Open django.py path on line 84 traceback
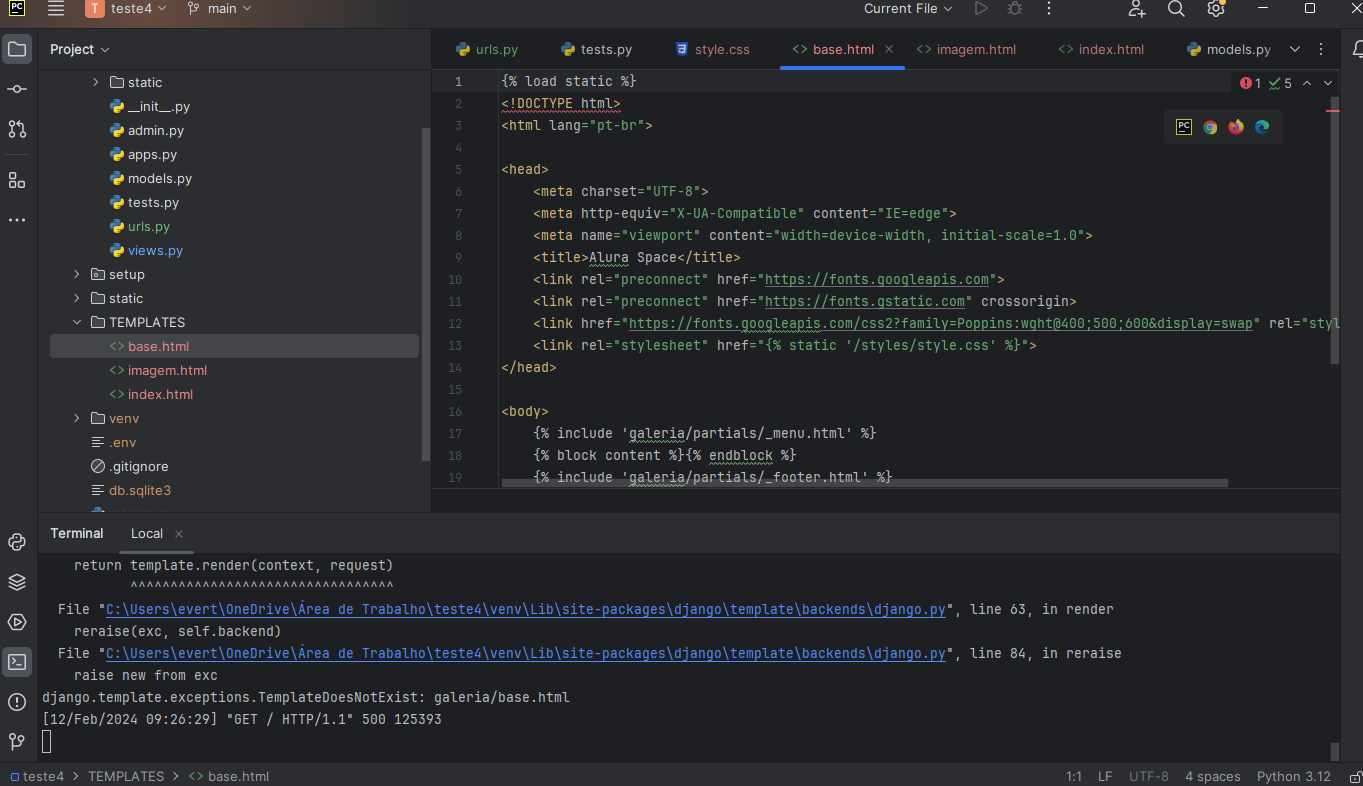The image size is (1363, 786). [526, 654]
